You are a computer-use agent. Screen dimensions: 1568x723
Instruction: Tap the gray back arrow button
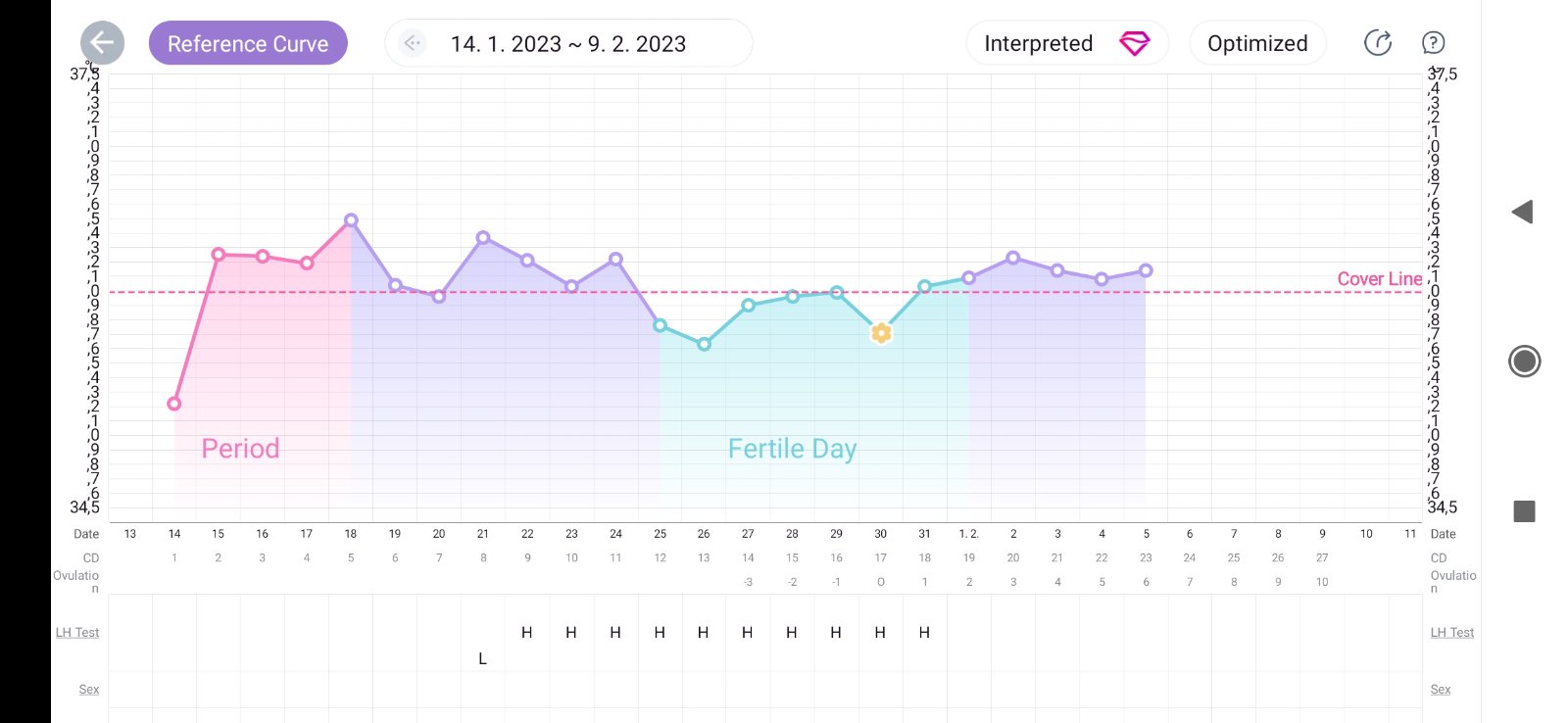coord(102,43)
